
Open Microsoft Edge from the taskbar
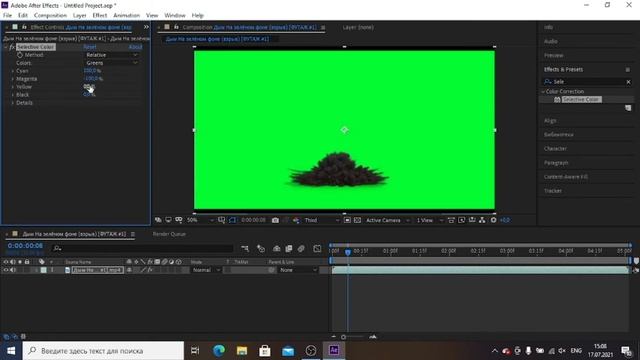pos(219,351)
